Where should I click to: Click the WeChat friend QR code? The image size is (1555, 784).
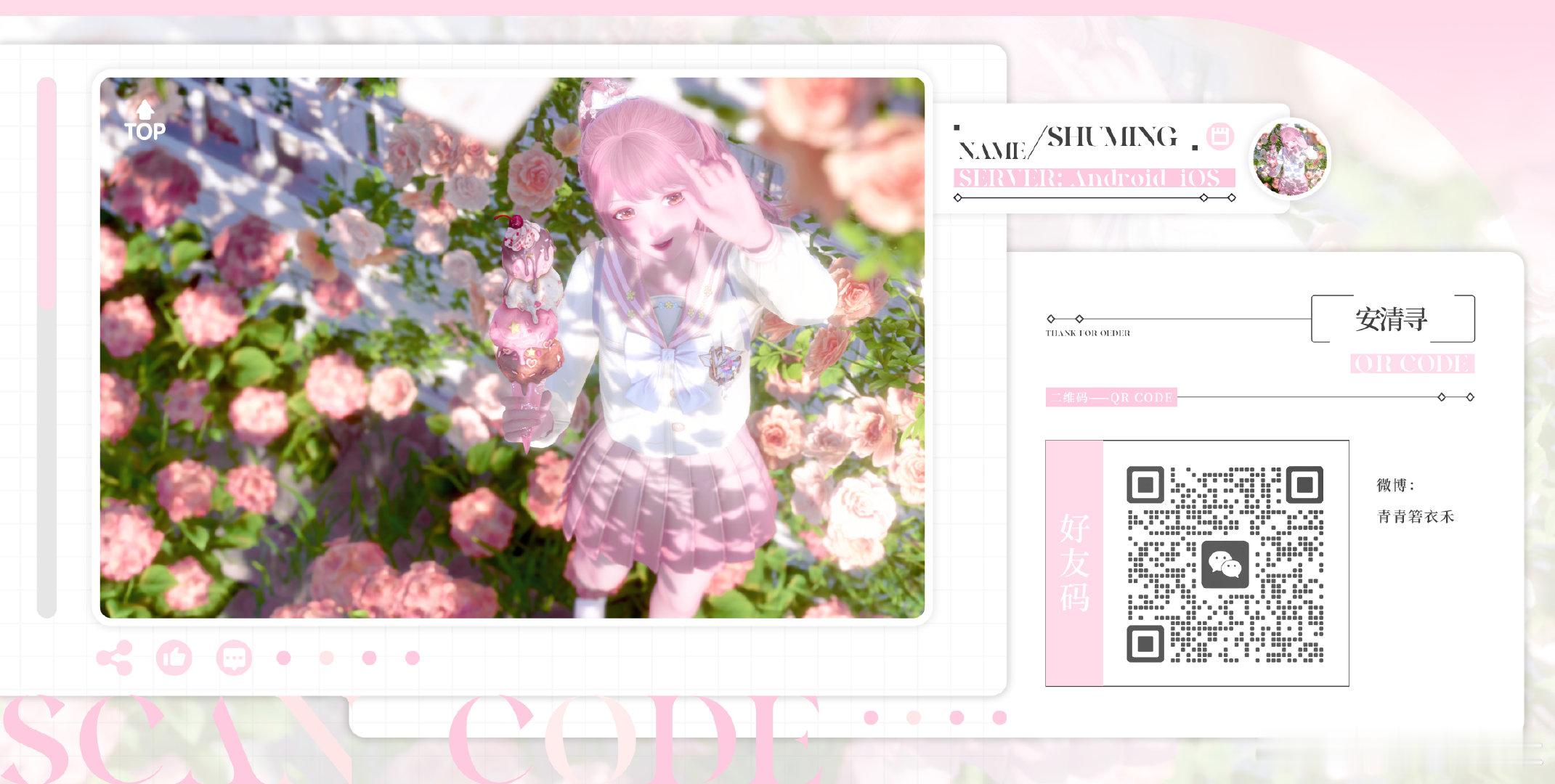click(x=1225, y=564)
